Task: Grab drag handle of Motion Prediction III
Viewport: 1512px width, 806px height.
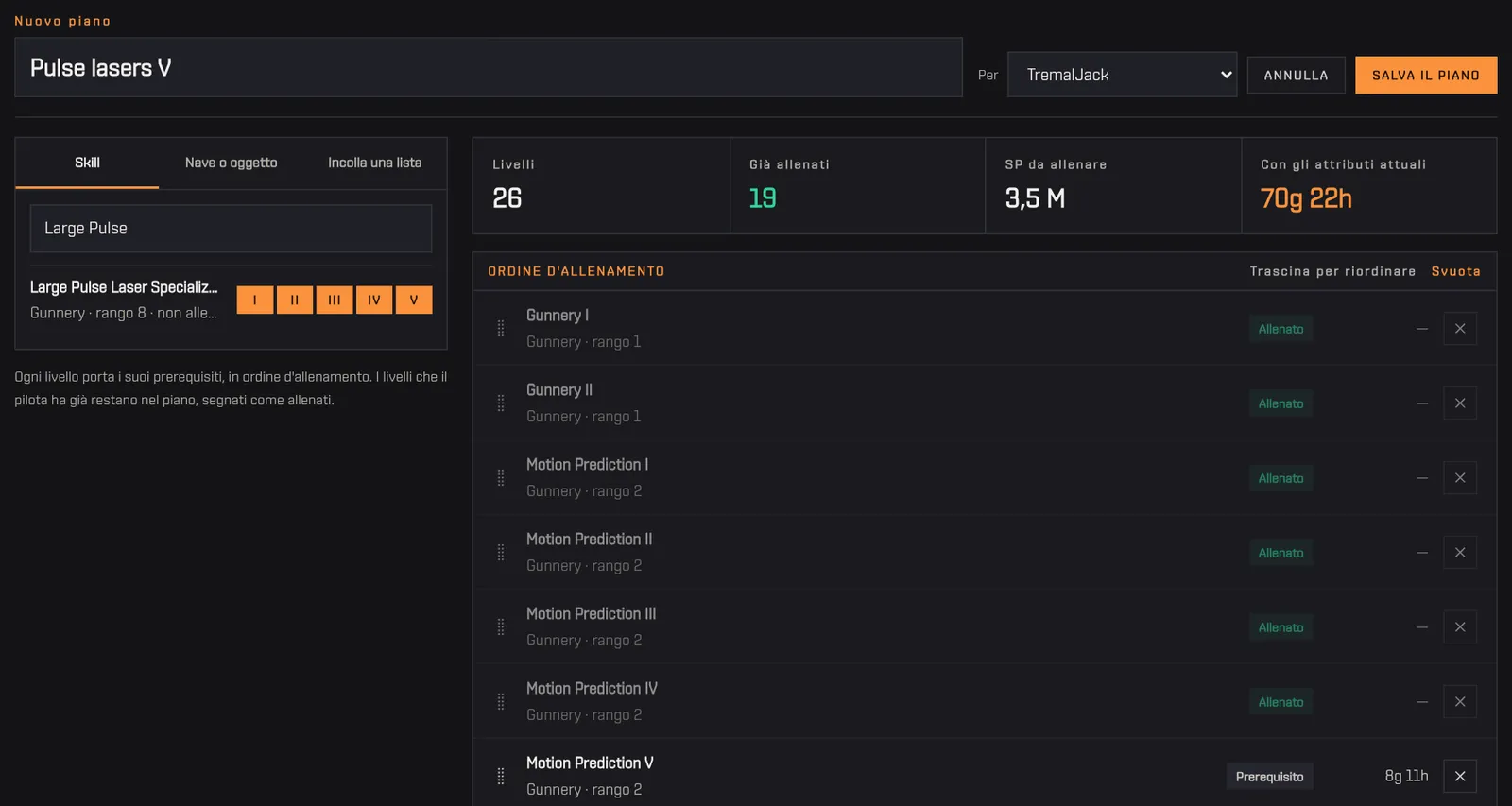Action: click(501, 627)
